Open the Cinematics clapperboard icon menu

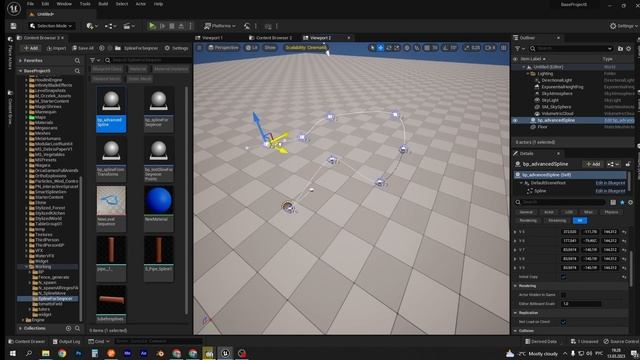pyautogui.click(x=129, y=26)
